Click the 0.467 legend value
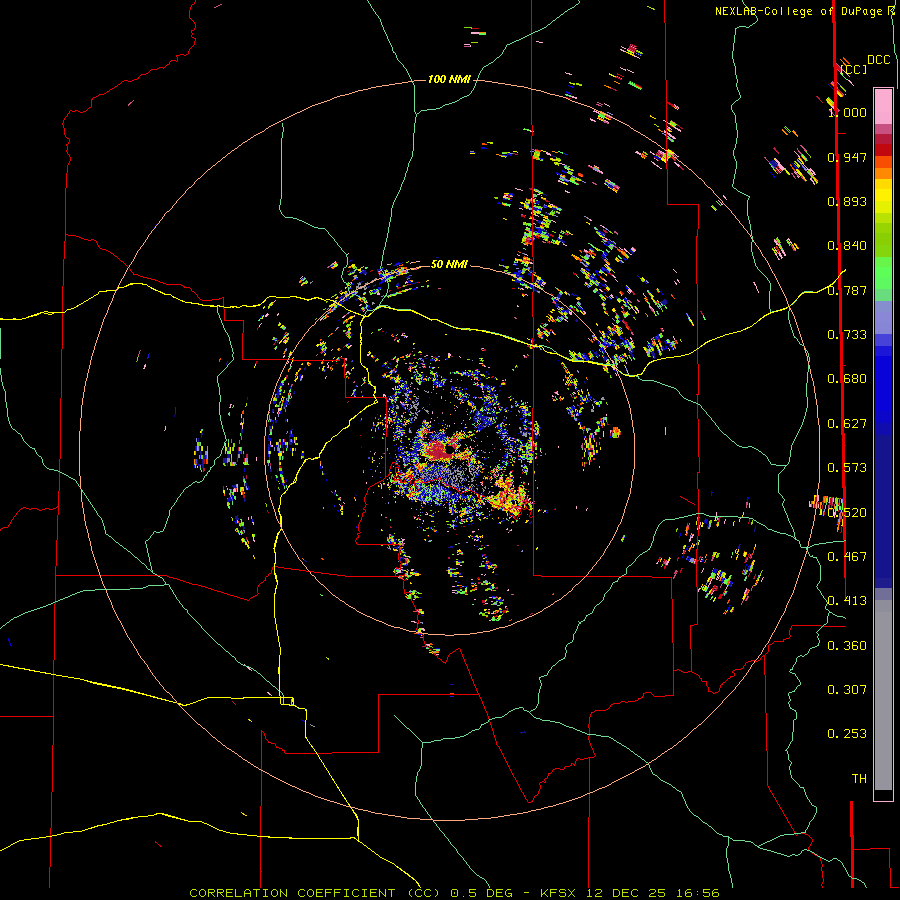This screenshot has height=900, width=900. [847, 556]
